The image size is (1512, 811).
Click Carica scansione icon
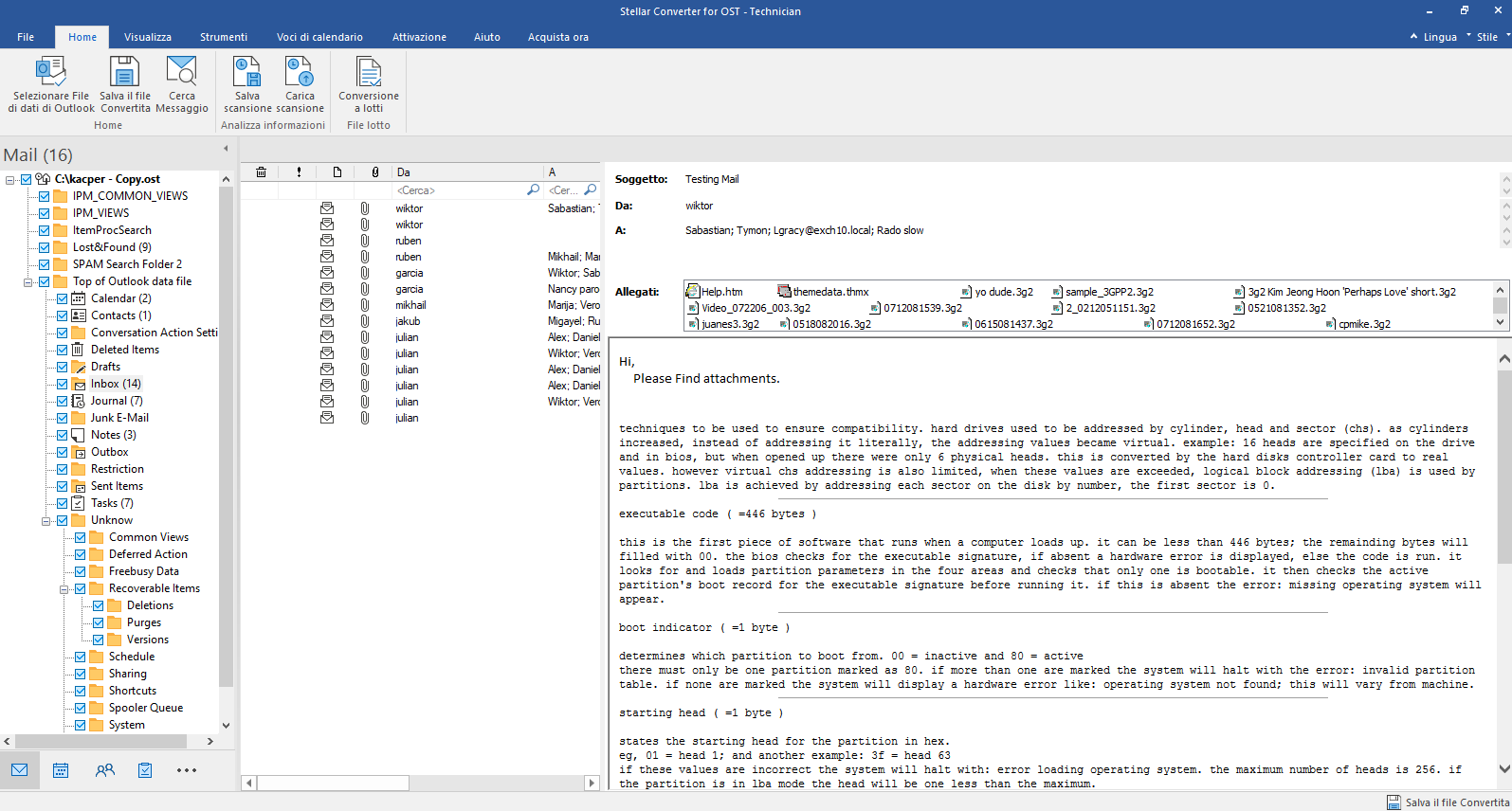pyautogui.click(x=300, y=72)
